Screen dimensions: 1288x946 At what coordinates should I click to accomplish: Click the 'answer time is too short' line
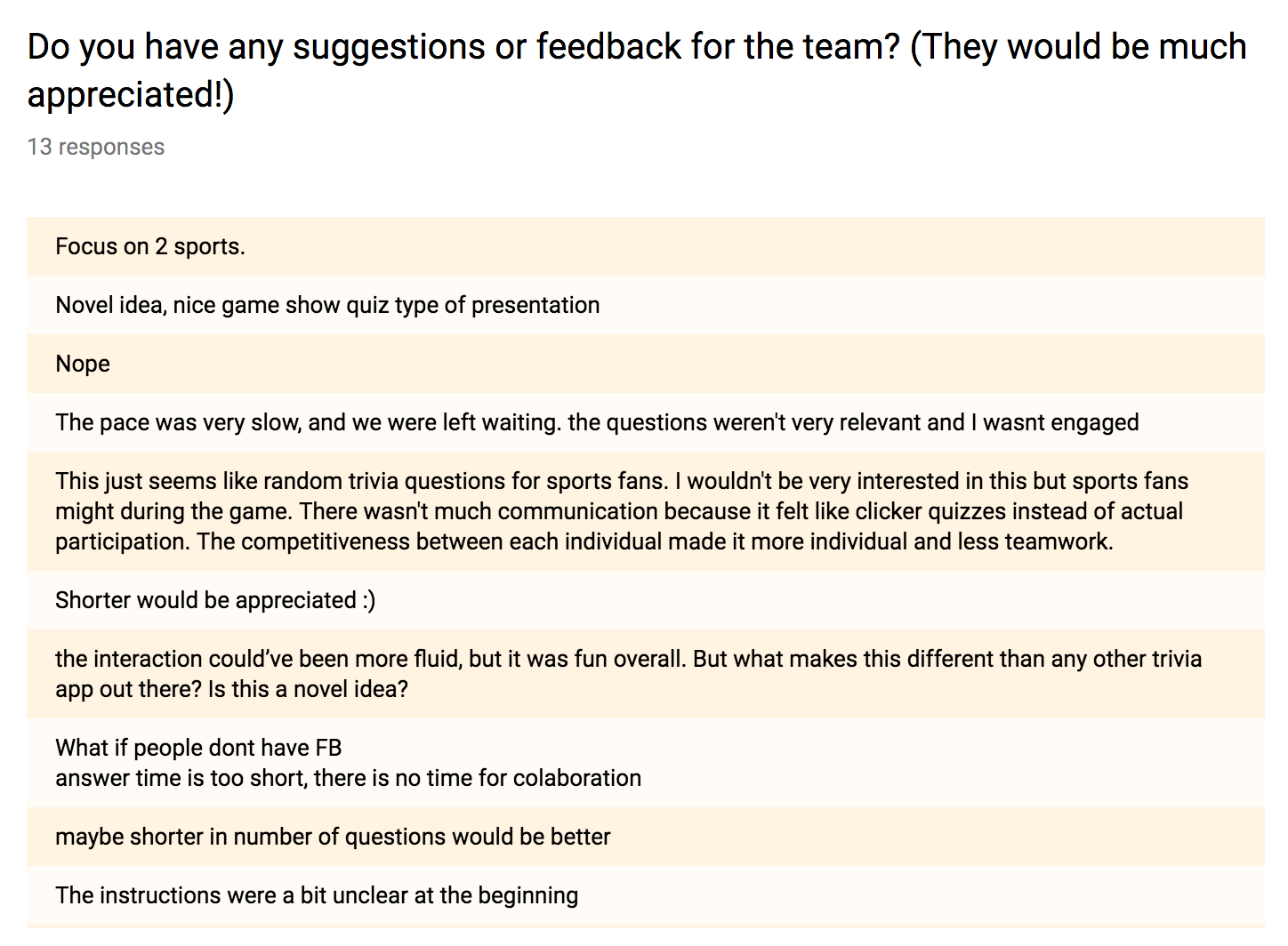click(x=348, y=778)
